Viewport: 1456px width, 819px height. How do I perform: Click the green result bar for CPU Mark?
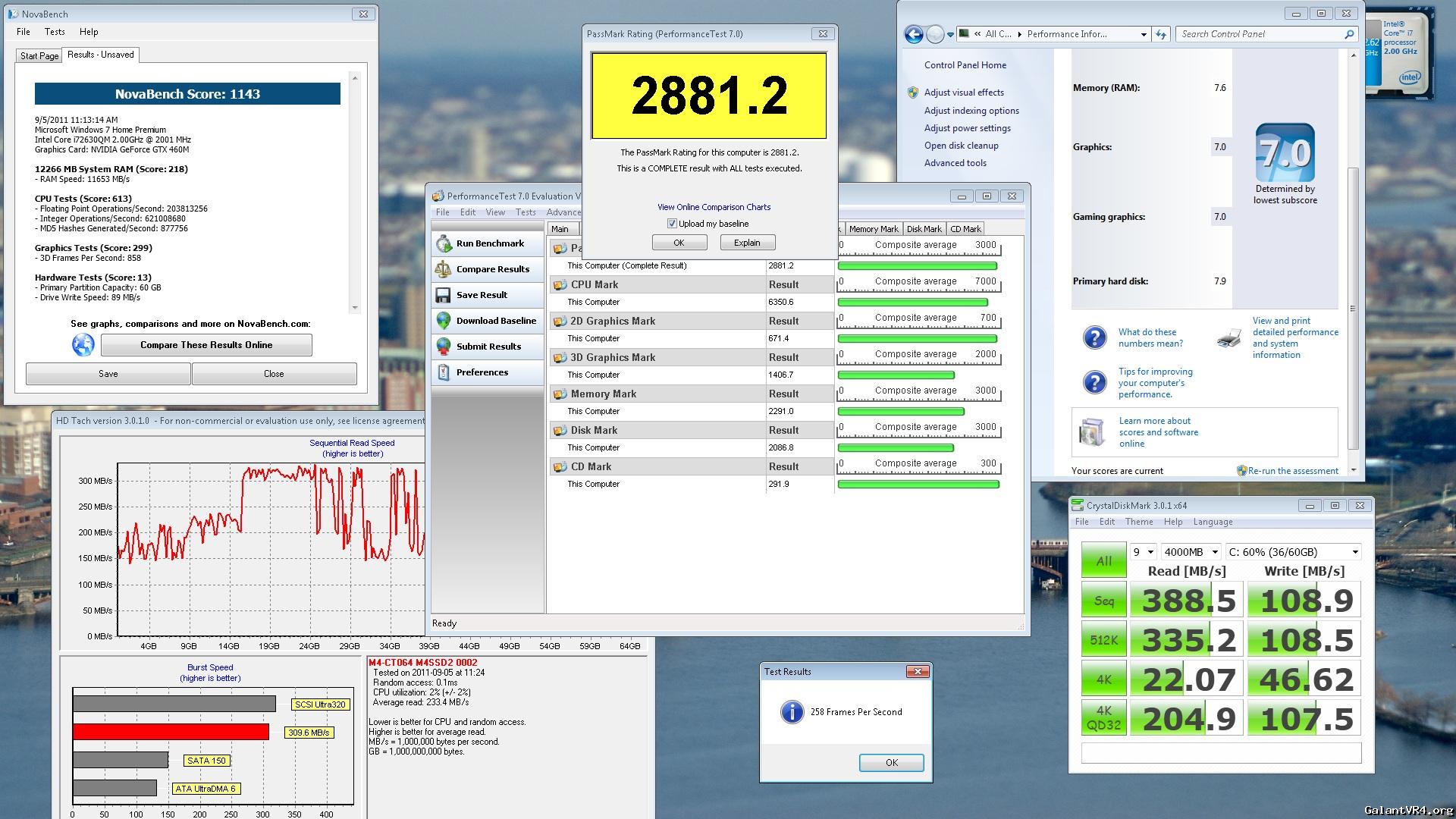pyautogui.click(x=912, y=303)
